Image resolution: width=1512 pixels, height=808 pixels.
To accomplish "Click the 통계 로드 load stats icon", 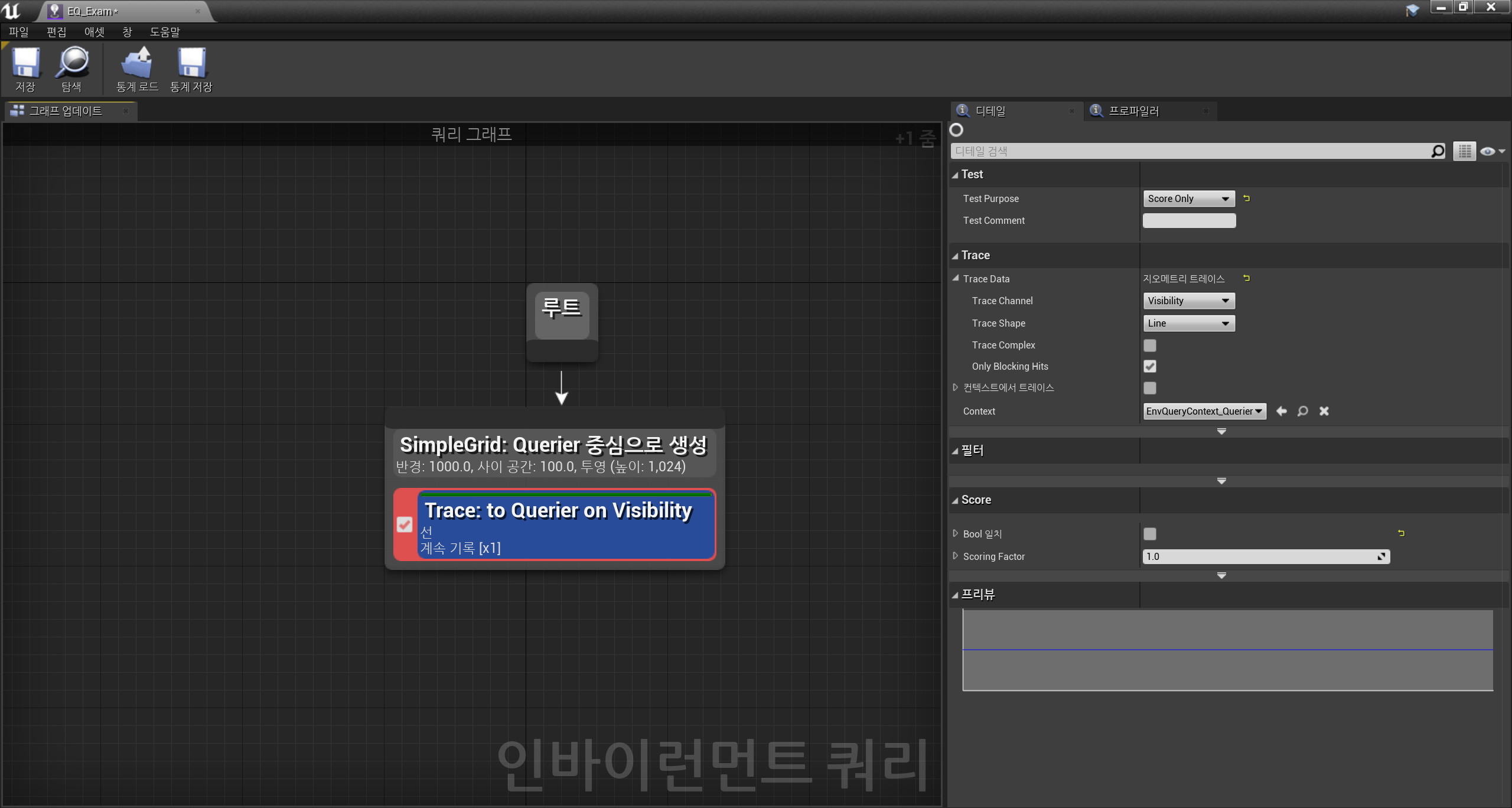I will 137,63.
